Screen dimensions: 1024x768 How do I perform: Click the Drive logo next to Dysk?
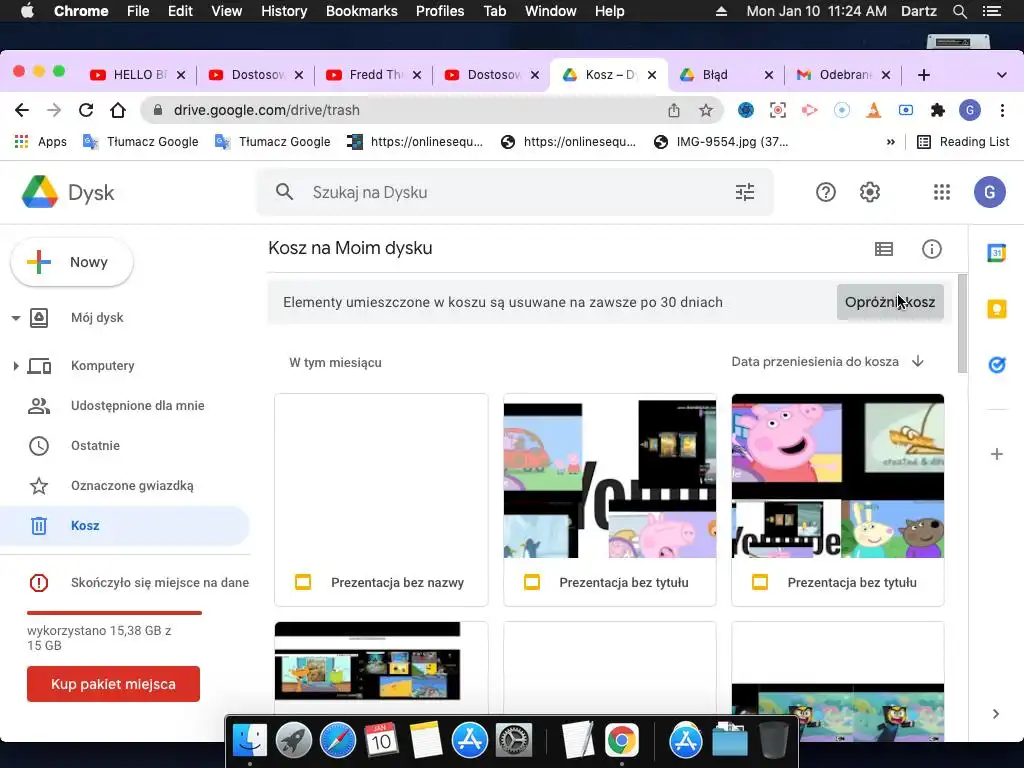point(40,192)
